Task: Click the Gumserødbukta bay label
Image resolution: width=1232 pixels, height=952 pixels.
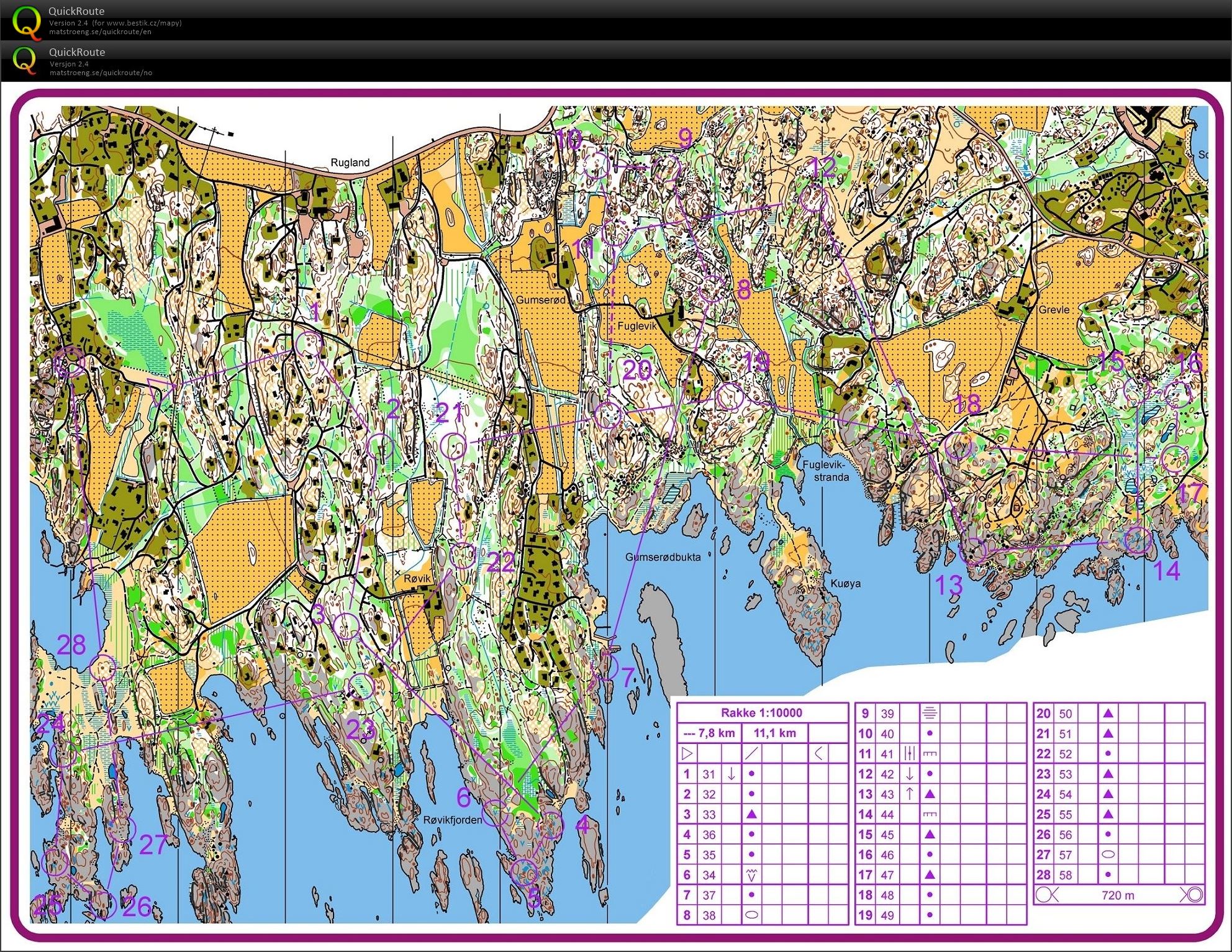Action: point(663,557)
